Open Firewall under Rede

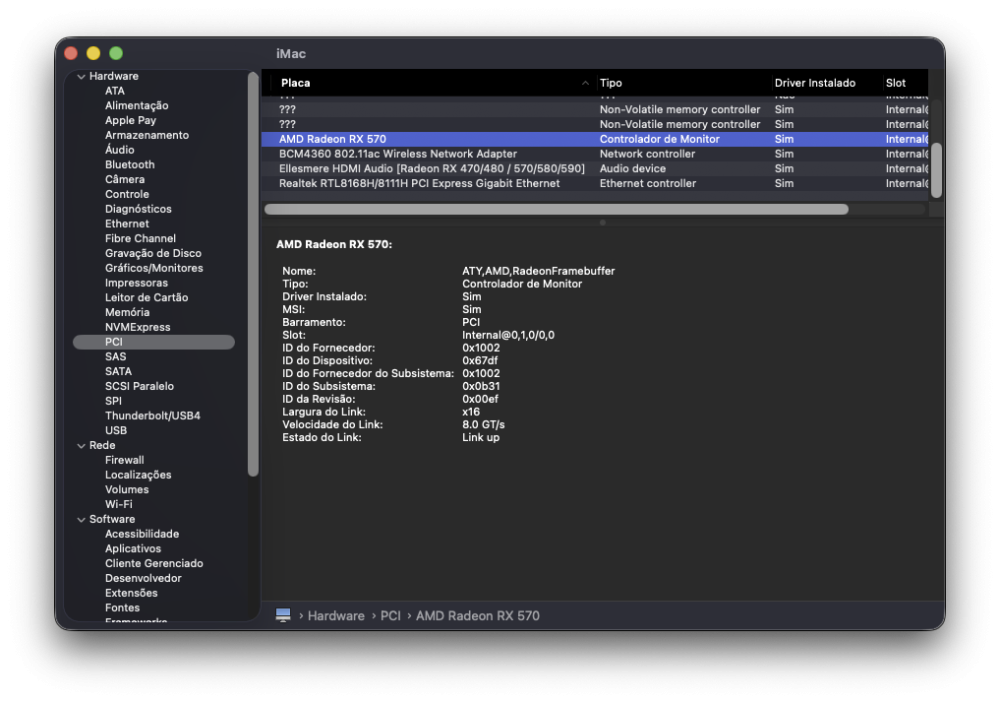[x=124, y=460]
